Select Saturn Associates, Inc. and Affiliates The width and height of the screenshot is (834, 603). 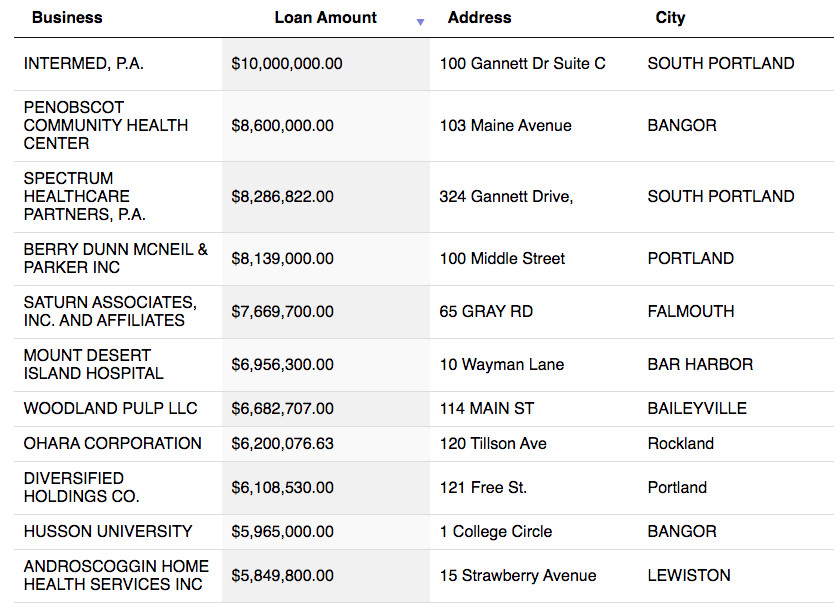pos(110,312)
